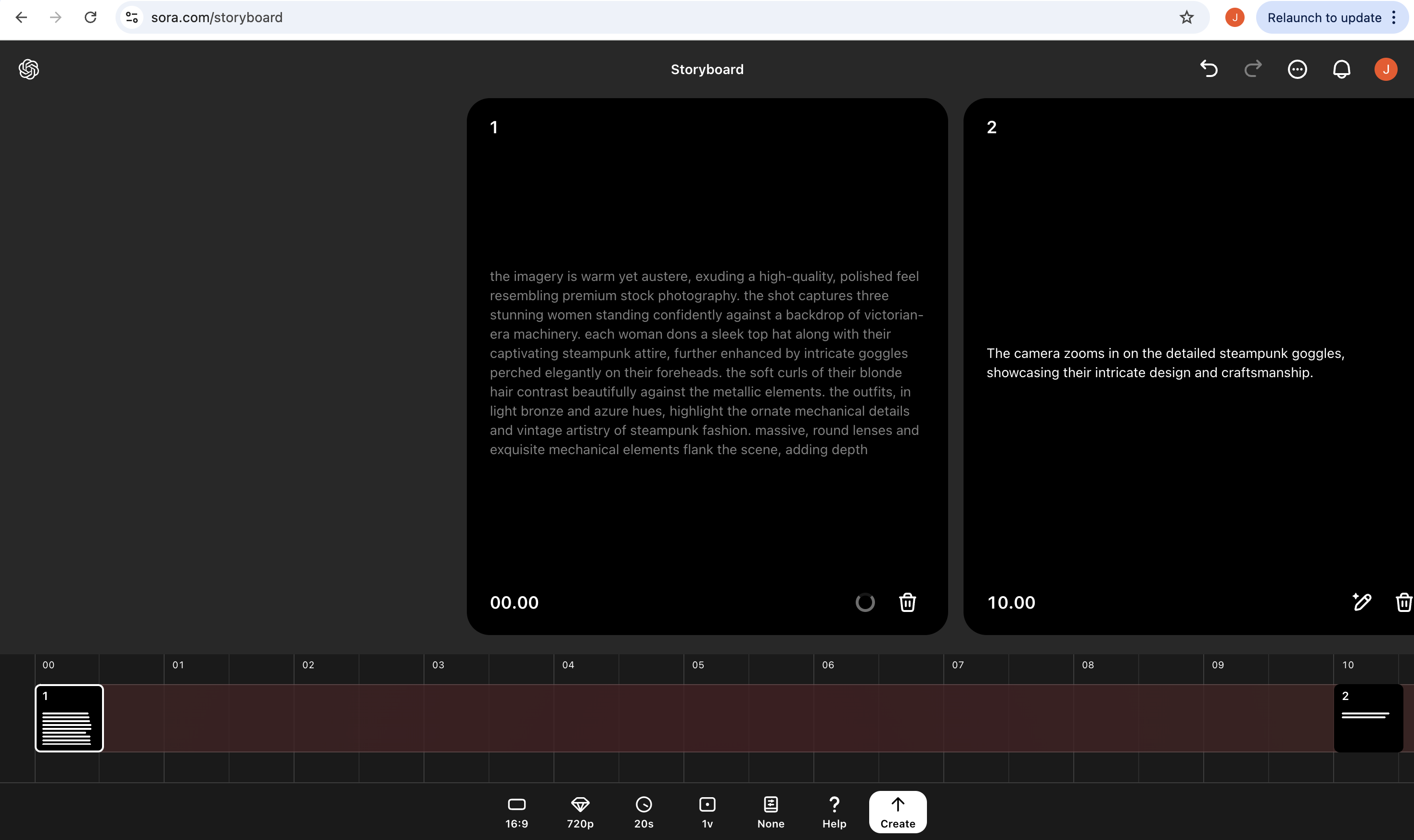The height and width of the screenshot is (840, 1414).
Task: Select card 2 thumbnail in timeline
Action: [1368, 718]
